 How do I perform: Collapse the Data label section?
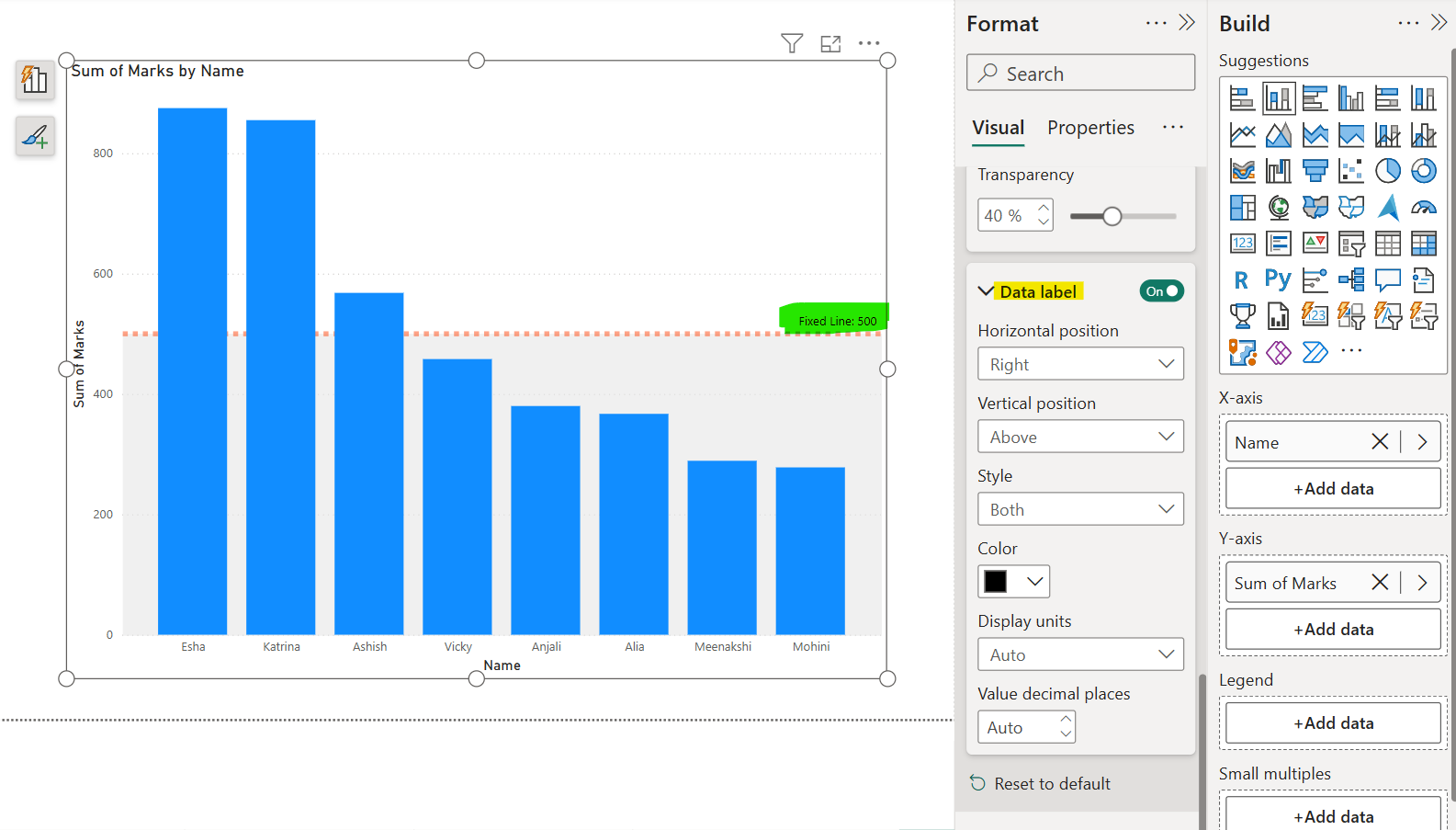tap(986, 291)
